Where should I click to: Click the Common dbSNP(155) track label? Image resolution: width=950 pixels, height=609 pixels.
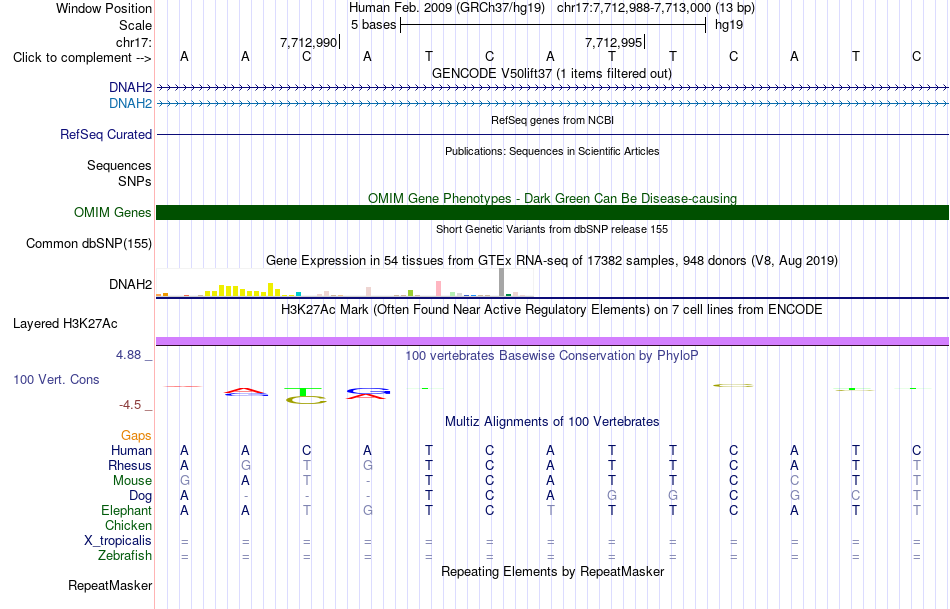pyautogui.click(x=89, y=244)
